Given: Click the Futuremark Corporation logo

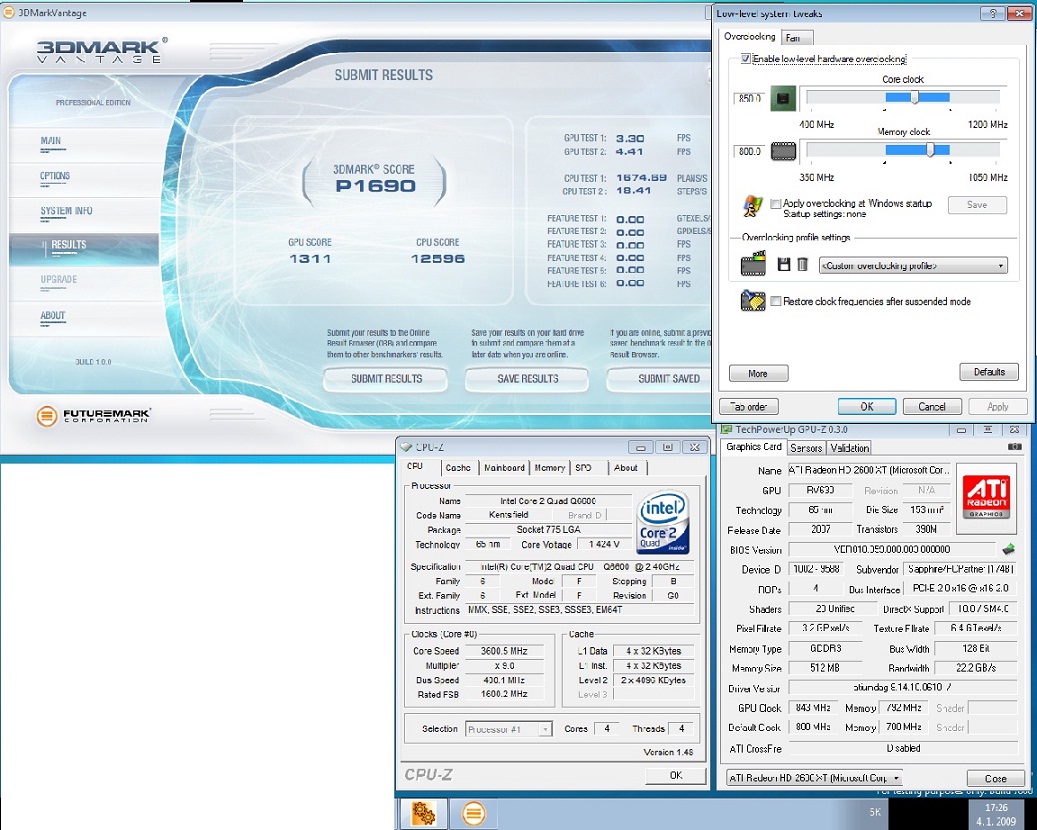Looking at the screenshot, I should click(93, 416).
